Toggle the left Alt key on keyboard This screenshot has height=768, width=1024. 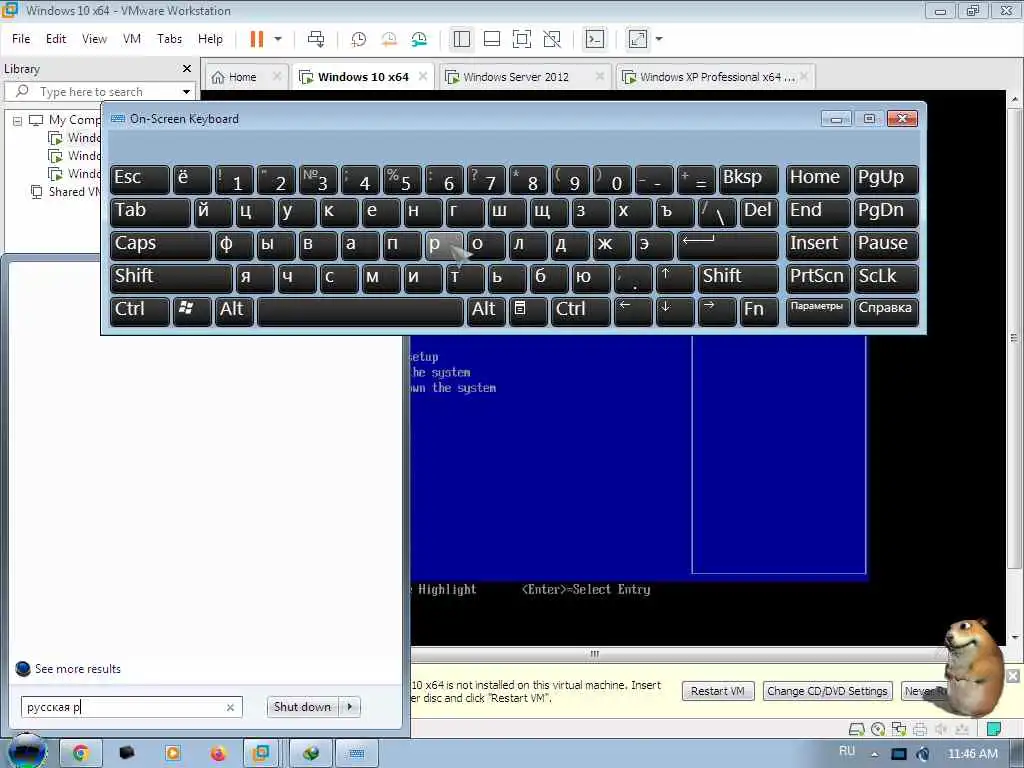coord(234,311)
